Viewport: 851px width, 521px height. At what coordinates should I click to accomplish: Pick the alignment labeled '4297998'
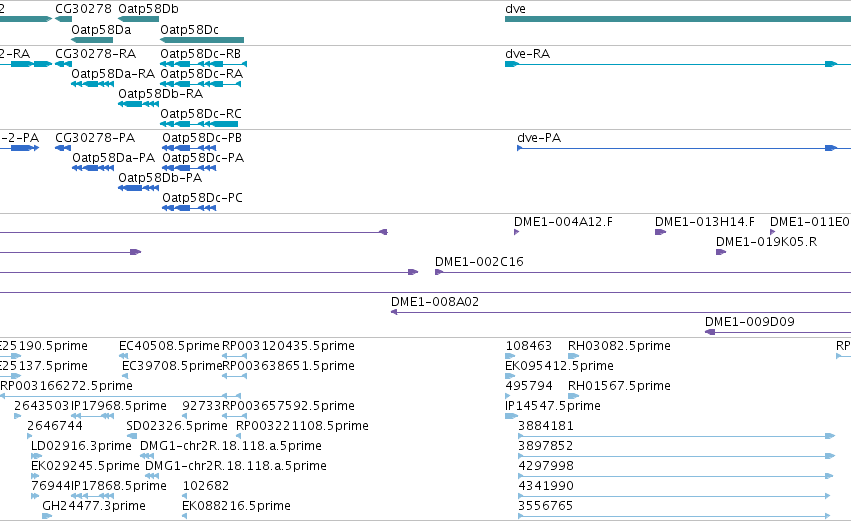546,467
